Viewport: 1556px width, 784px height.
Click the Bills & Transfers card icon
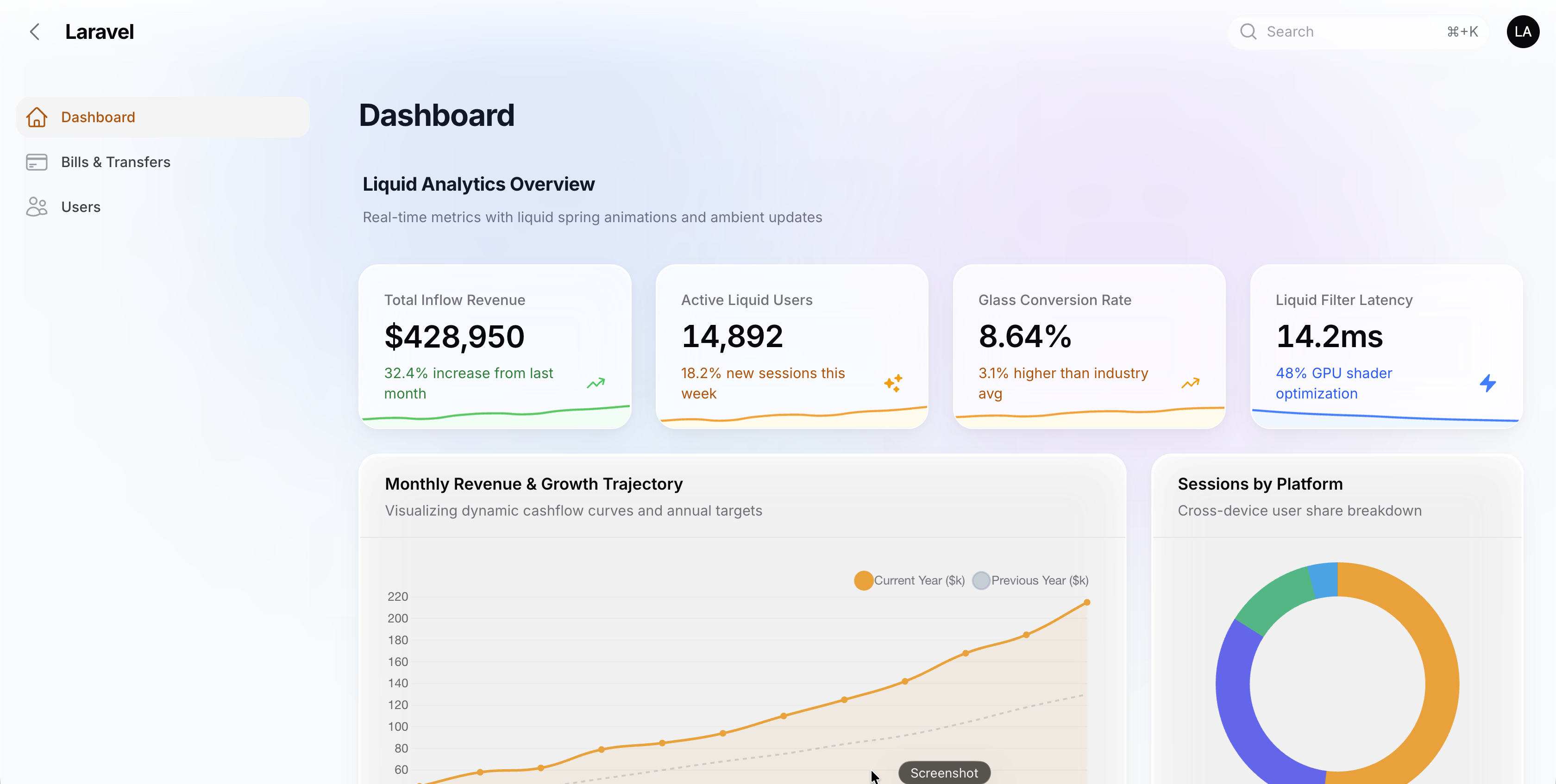click(37, 162)
